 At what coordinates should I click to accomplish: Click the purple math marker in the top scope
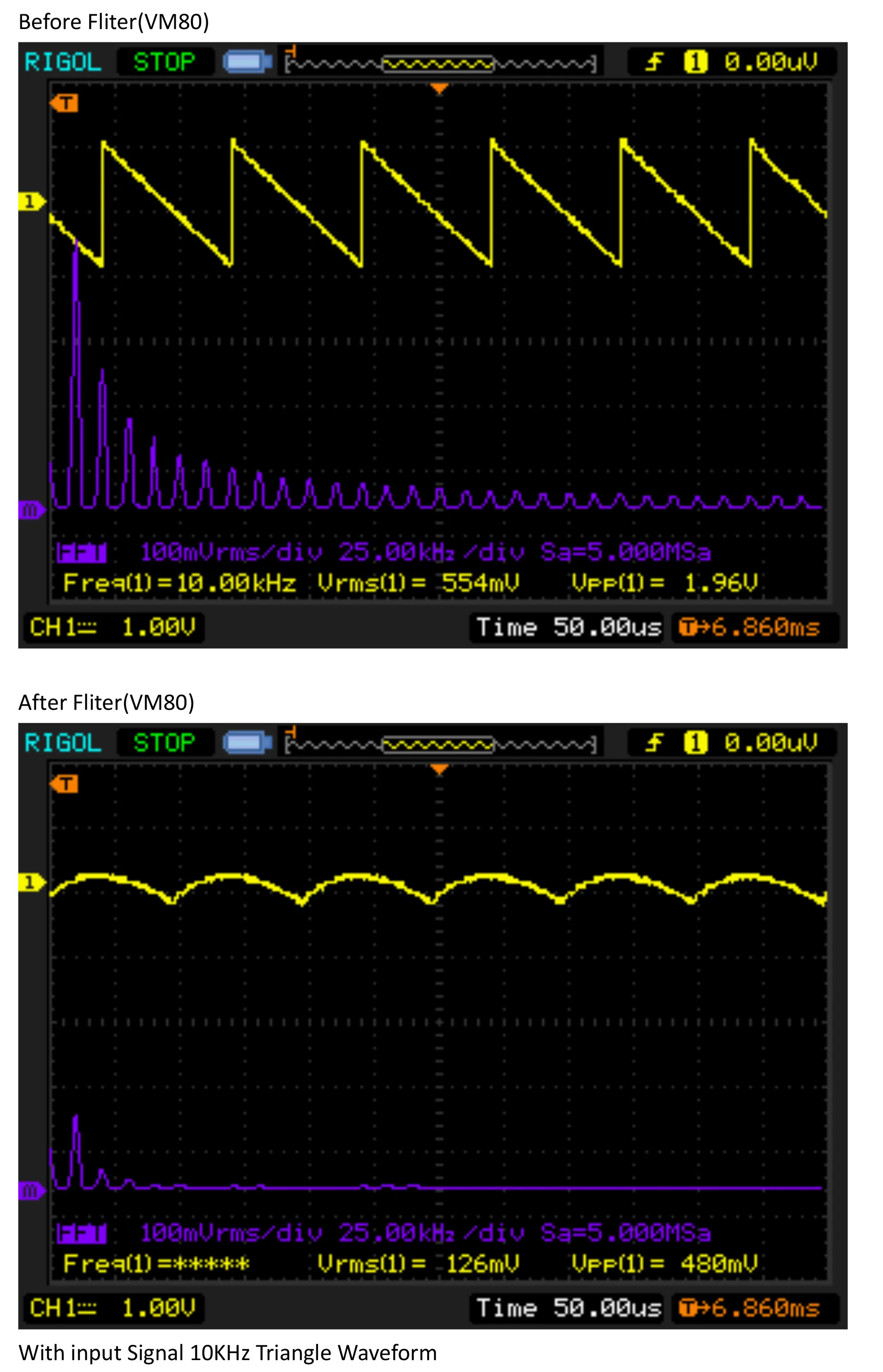click(30, 509)
